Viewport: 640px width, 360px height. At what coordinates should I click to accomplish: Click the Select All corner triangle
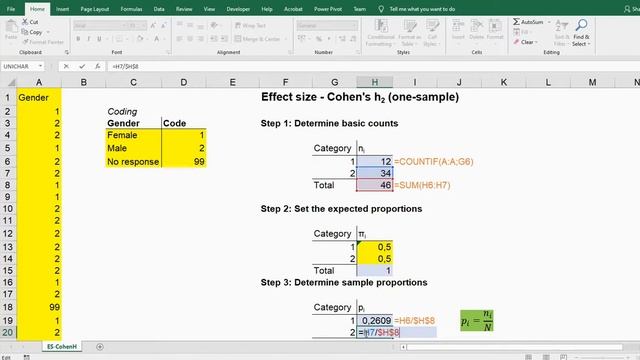[11, 82]
